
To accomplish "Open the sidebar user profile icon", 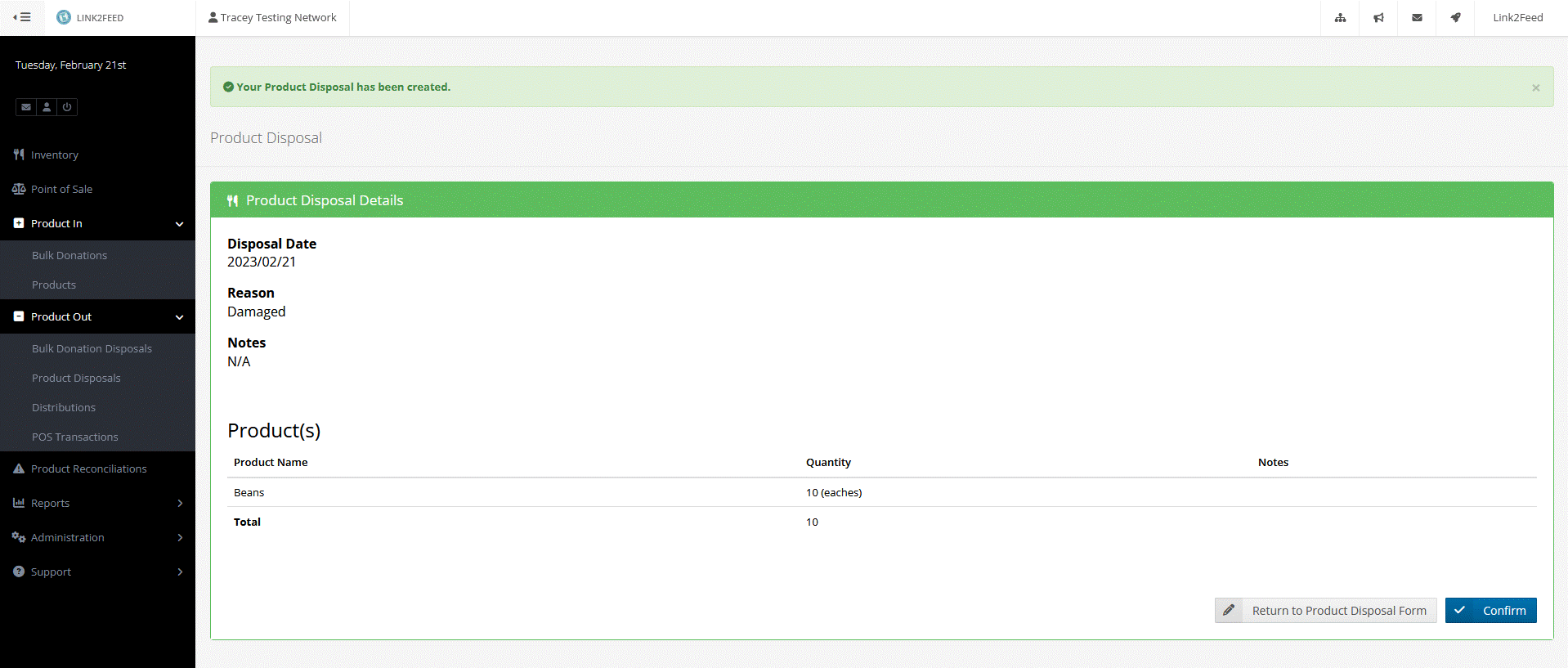I will tap(47, 107).
